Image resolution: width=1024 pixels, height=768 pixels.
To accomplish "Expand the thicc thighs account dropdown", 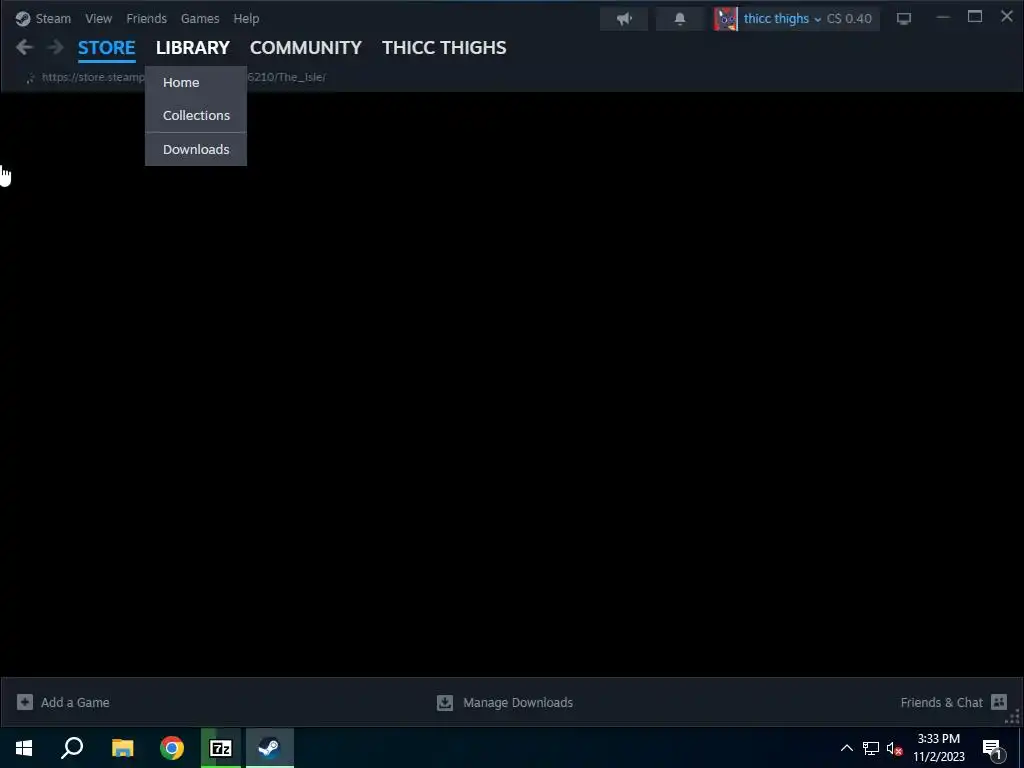I will tap(782, 18).
